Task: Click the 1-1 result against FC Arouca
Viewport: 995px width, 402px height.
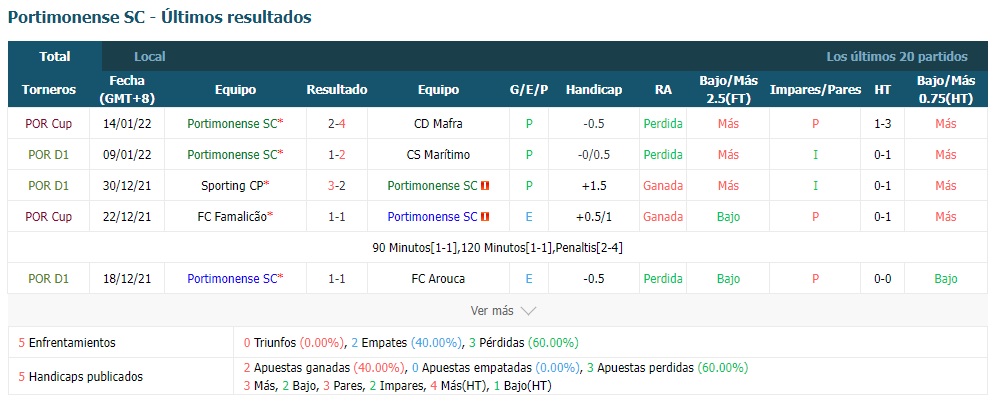Action: 337,278
